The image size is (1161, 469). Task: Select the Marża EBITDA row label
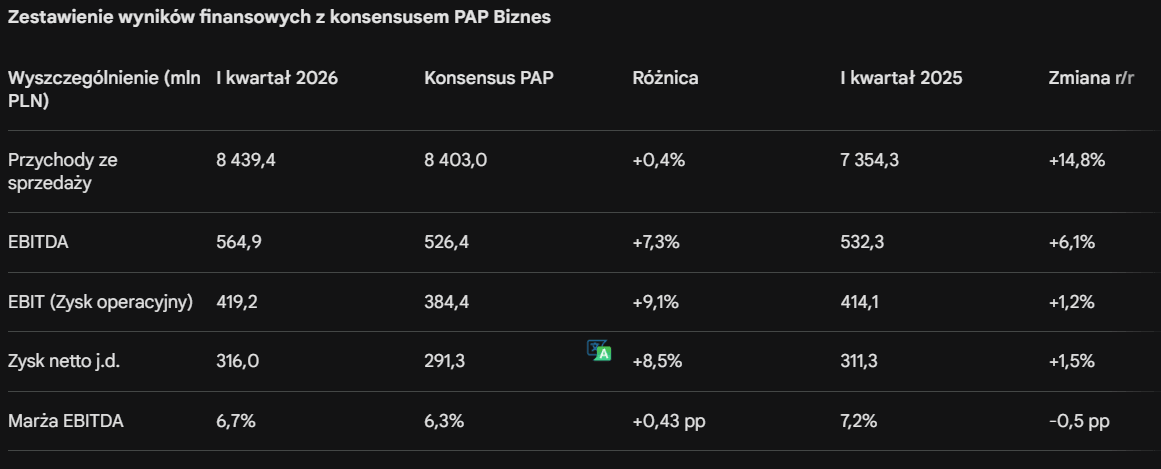pyautogui.click(x=66, y=421)
